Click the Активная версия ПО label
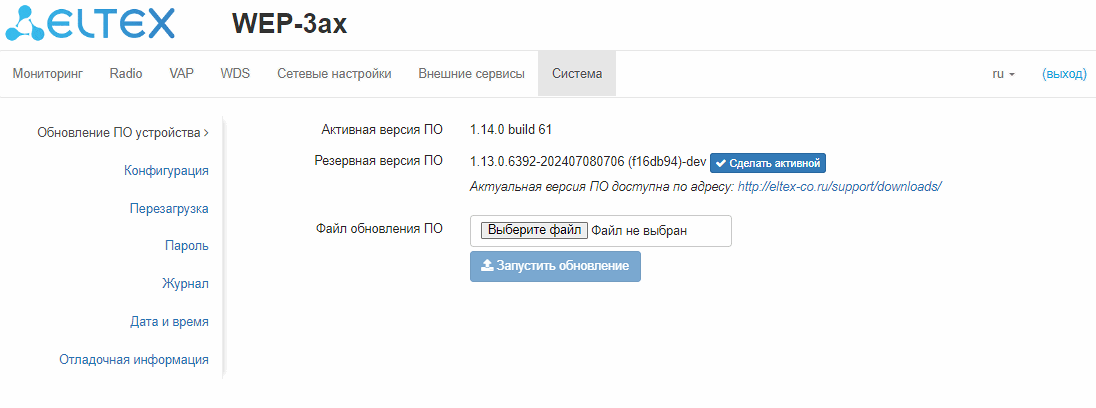The image size is (1096, 408). click(x=382, y=129)
